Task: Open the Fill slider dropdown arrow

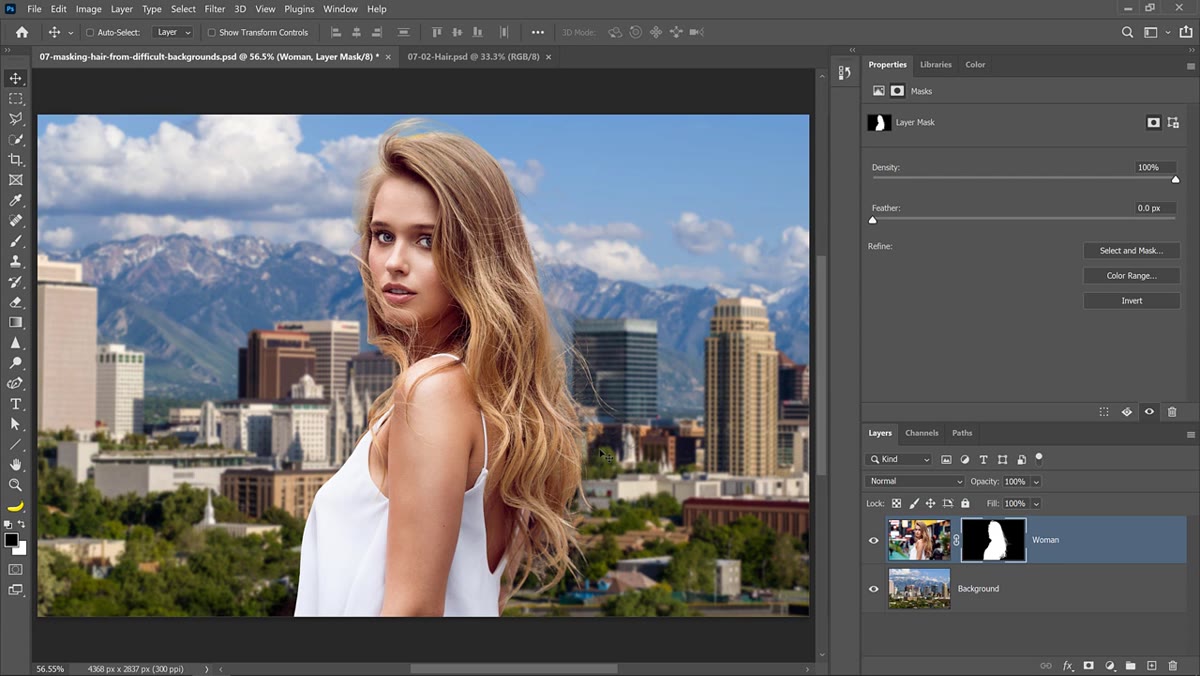Action: pyautogui.click(x=1036, y=504)
